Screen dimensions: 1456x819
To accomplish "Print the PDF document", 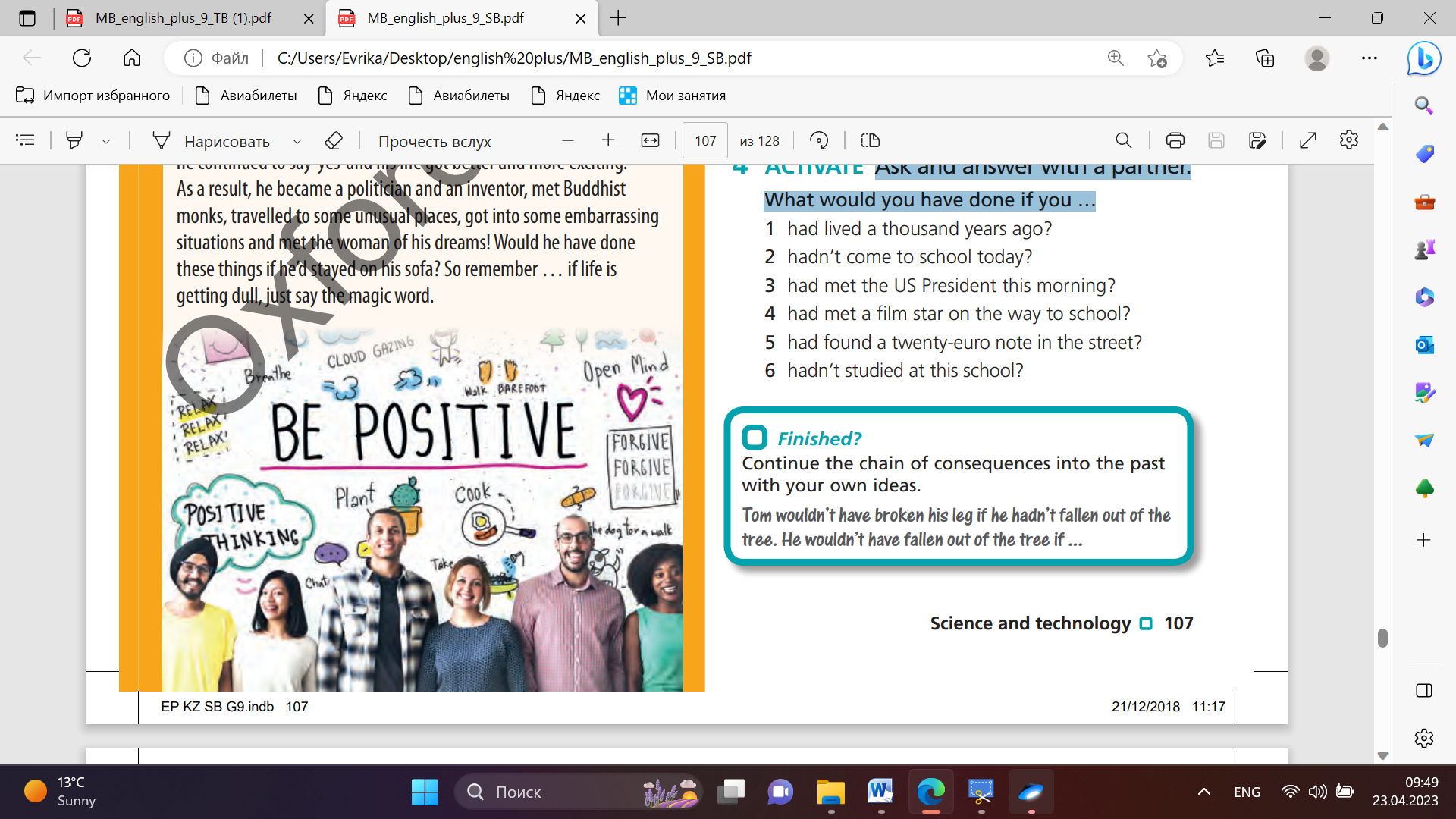I will click(1175, 140).
